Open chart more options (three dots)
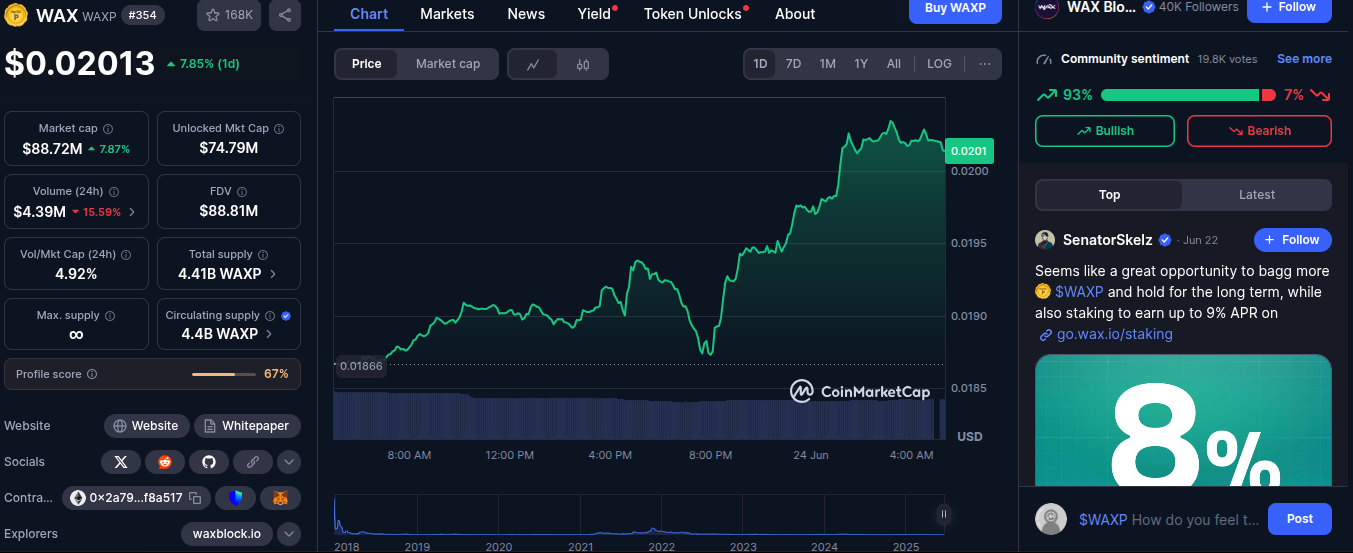The image size is (1353, 553). click(x=985, y=64)
